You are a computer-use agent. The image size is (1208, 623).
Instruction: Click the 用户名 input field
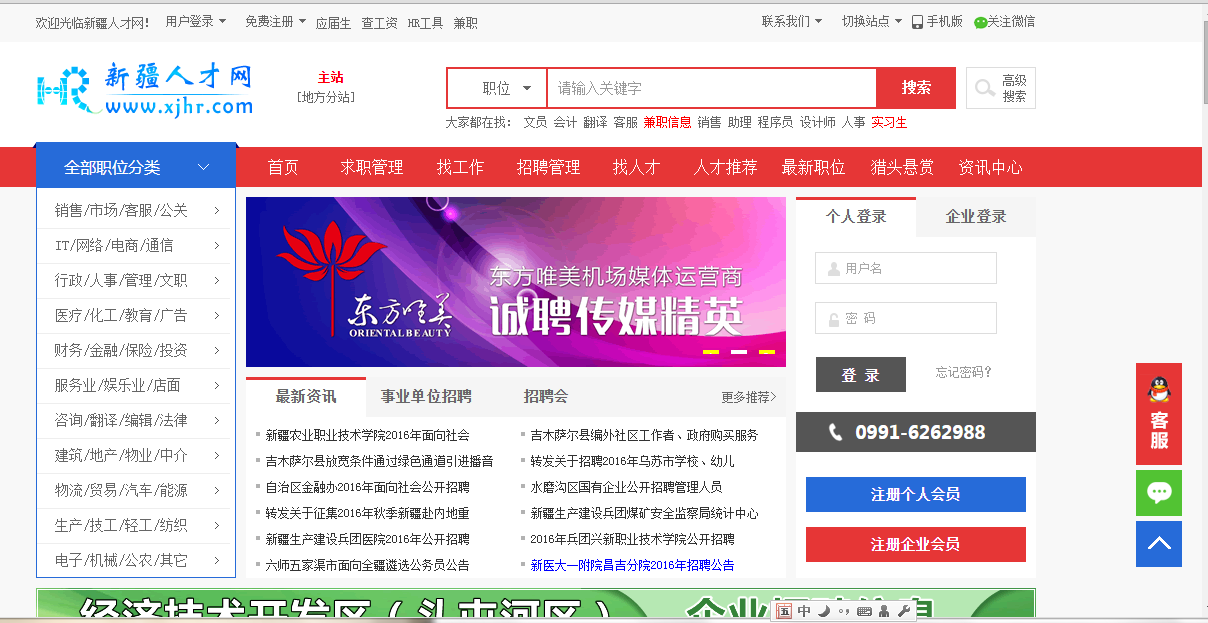(906, 268)
